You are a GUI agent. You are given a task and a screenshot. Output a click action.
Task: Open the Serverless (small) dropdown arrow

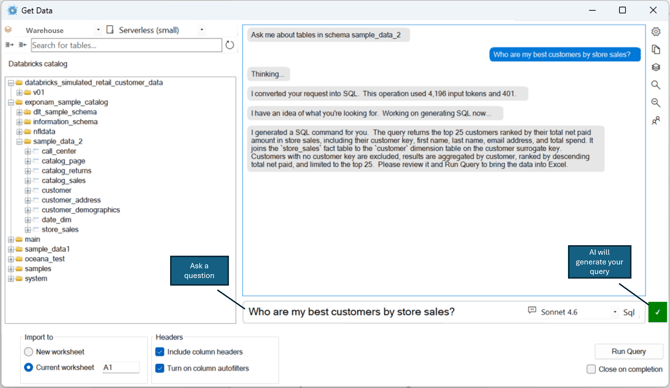coord(202,30)
